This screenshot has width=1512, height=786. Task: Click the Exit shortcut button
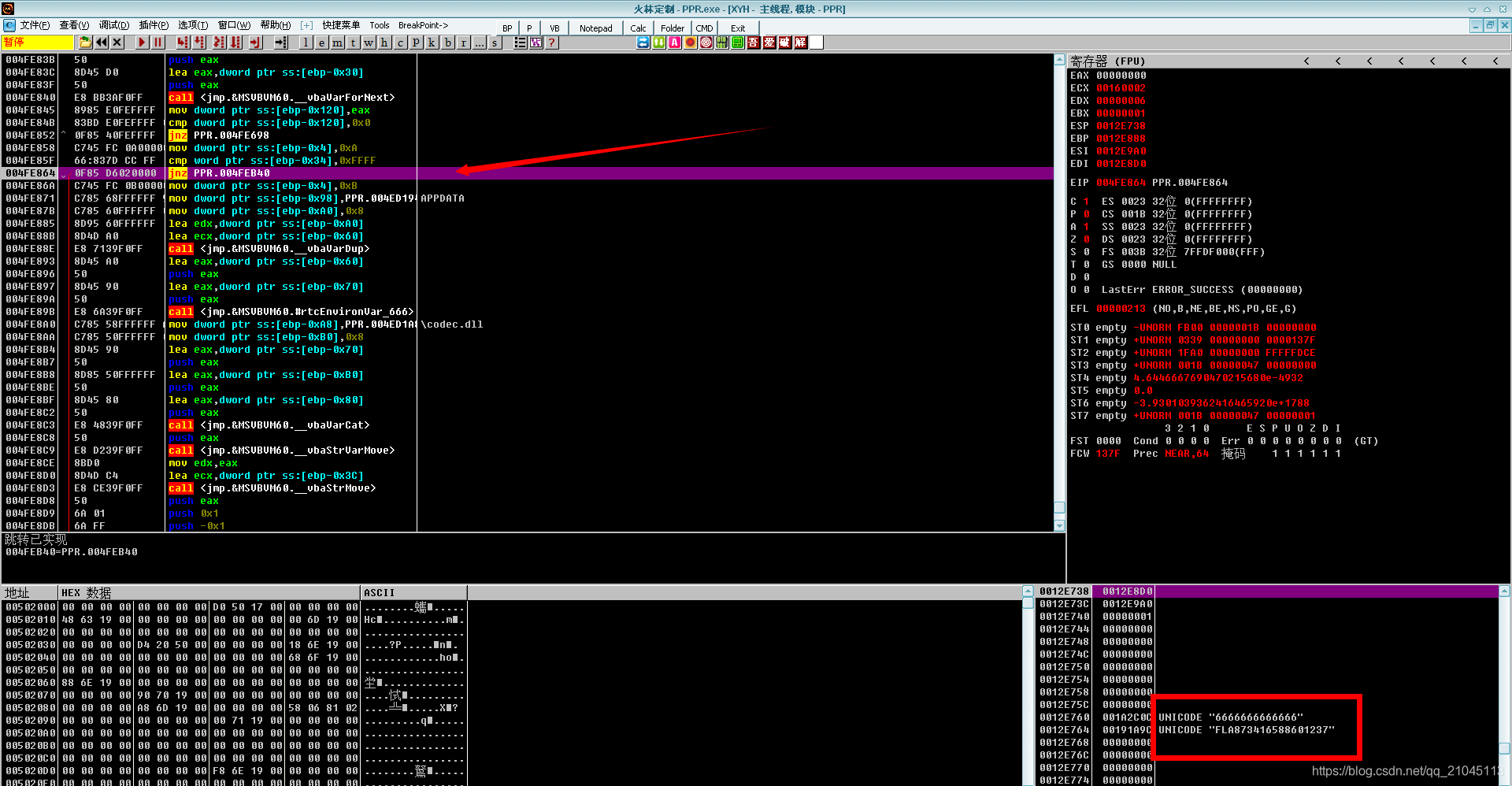pos(738,28)
